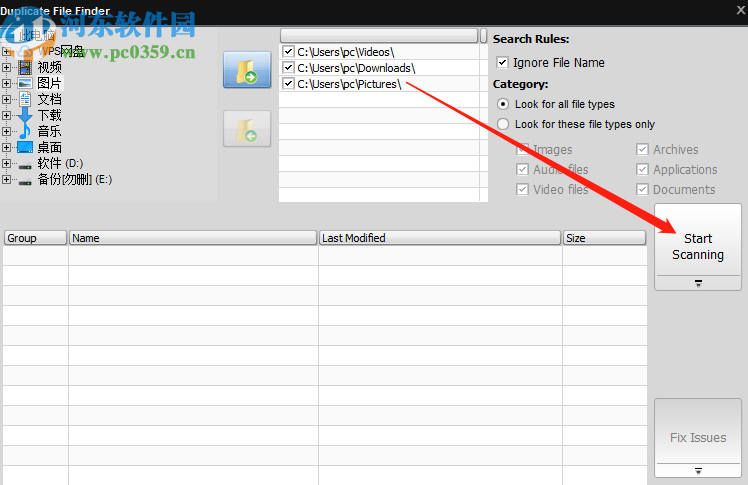Select the 音乐 music note icon
The height and width of the screenshot is (485, 748).
point(25,131)
